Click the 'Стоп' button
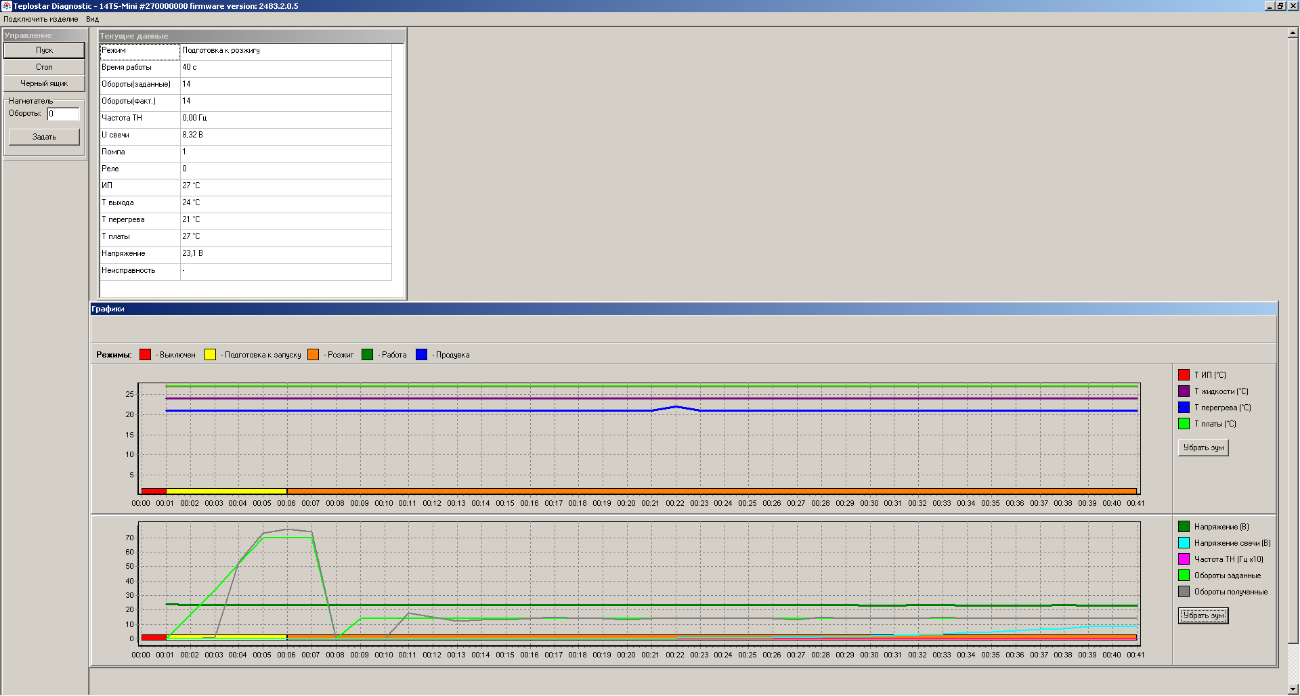Screen dimensions: 1300x696 pyautogui.click(x=44, y=67)
